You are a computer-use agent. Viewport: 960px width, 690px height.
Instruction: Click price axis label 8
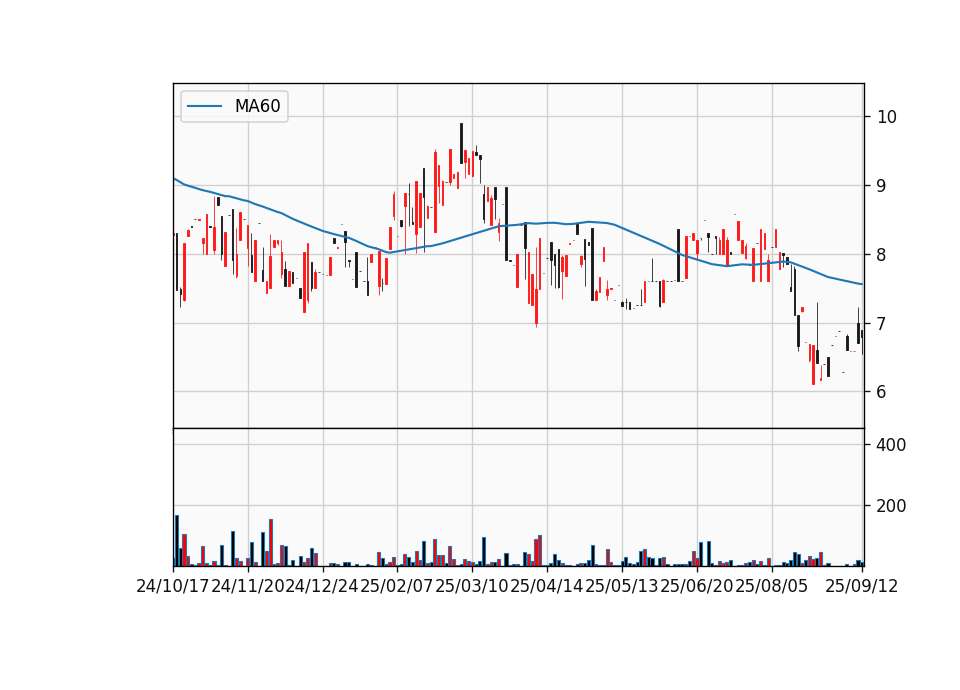point(881,255)
